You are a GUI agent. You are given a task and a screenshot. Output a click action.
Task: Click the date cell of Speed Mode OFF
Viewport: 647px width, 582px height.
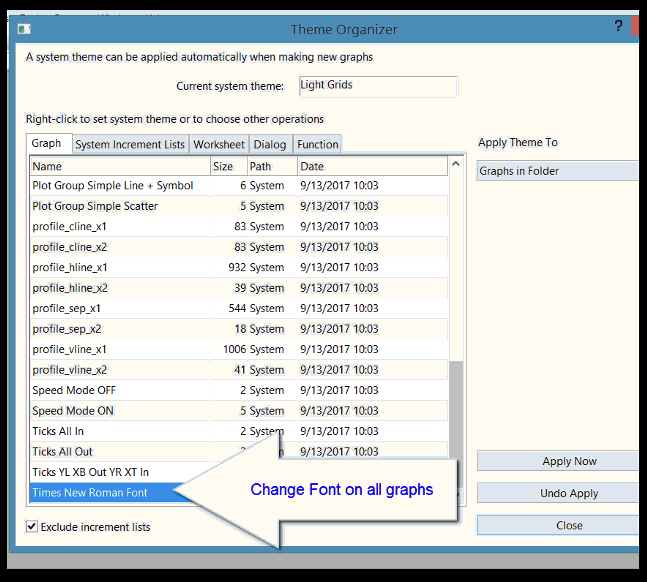339,390
